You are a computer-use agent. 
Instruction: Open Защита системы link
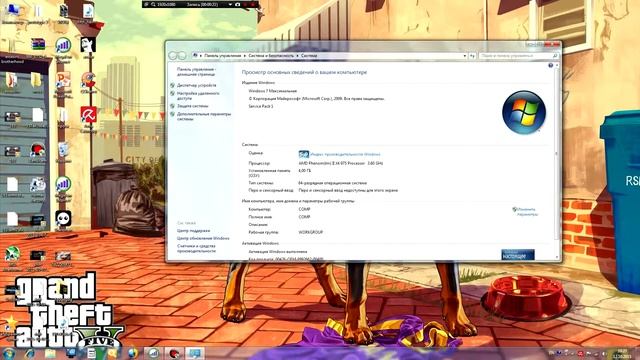[x=192, y=106]
